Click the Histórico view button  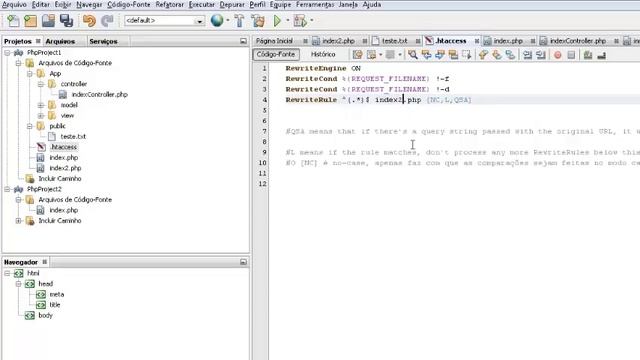[x=323, y=54]
